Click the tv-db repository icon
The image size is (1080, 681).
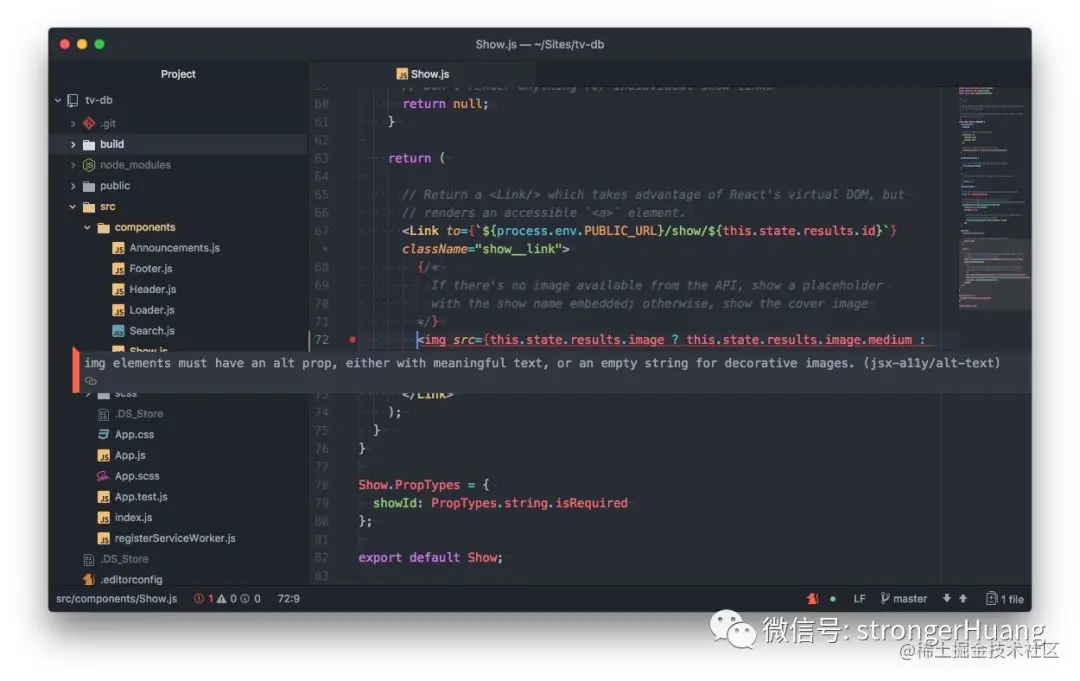click(x=72, y=101)
